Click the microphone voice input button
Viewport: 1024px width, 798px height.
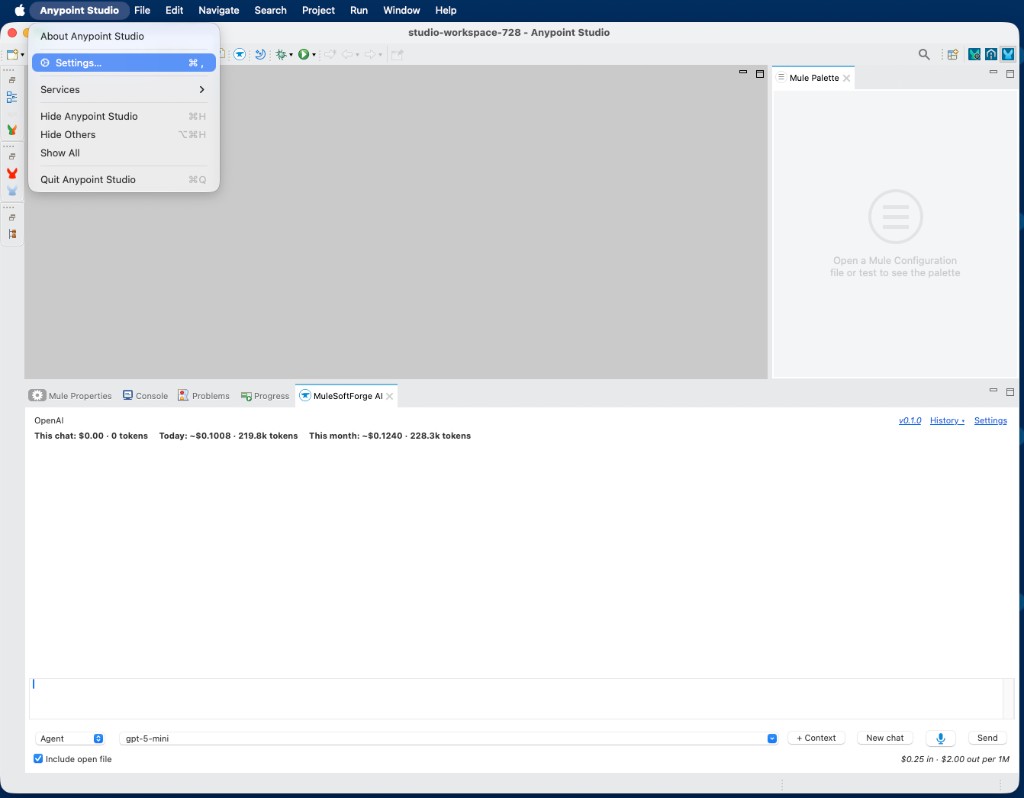tap(940, 738)
